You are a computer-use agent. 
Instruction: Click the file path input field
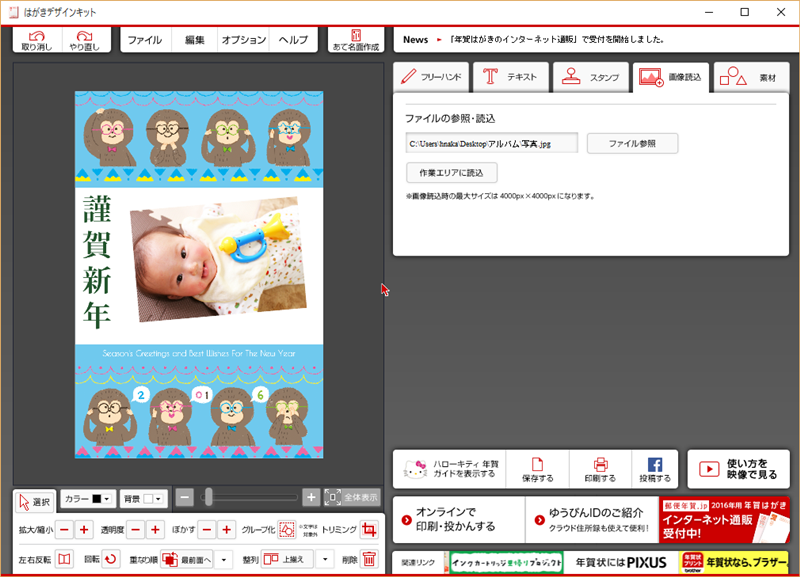491,144
